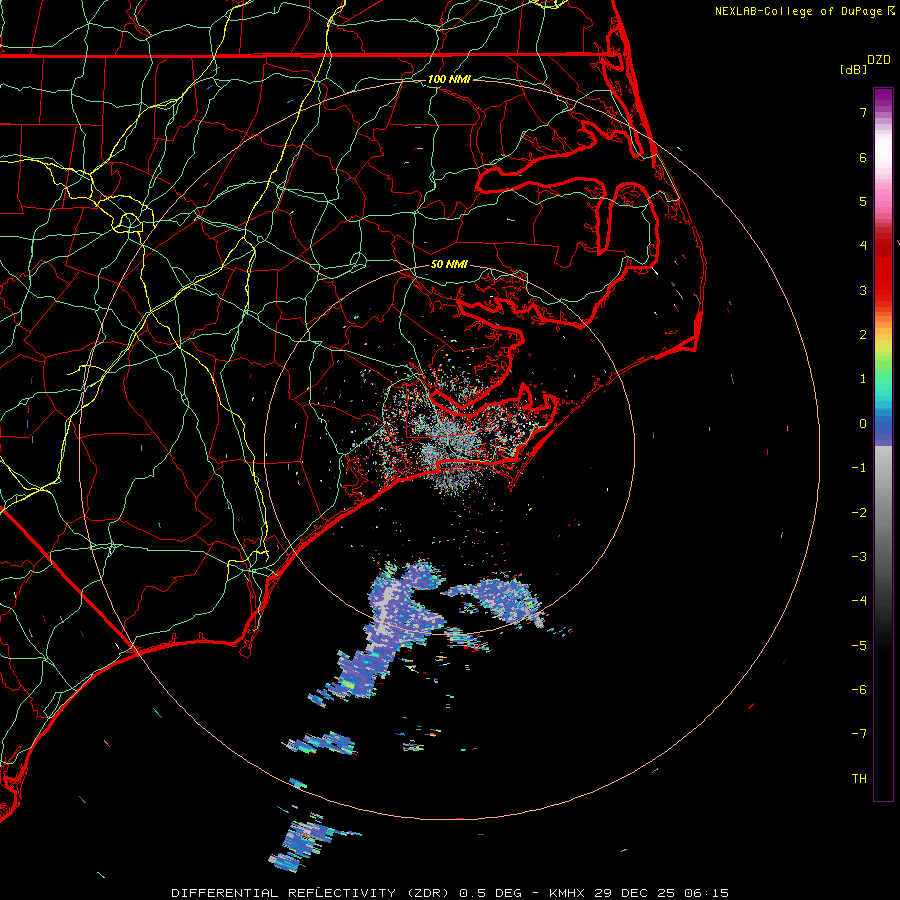Click the 5 value on color scale

(863, 201)
